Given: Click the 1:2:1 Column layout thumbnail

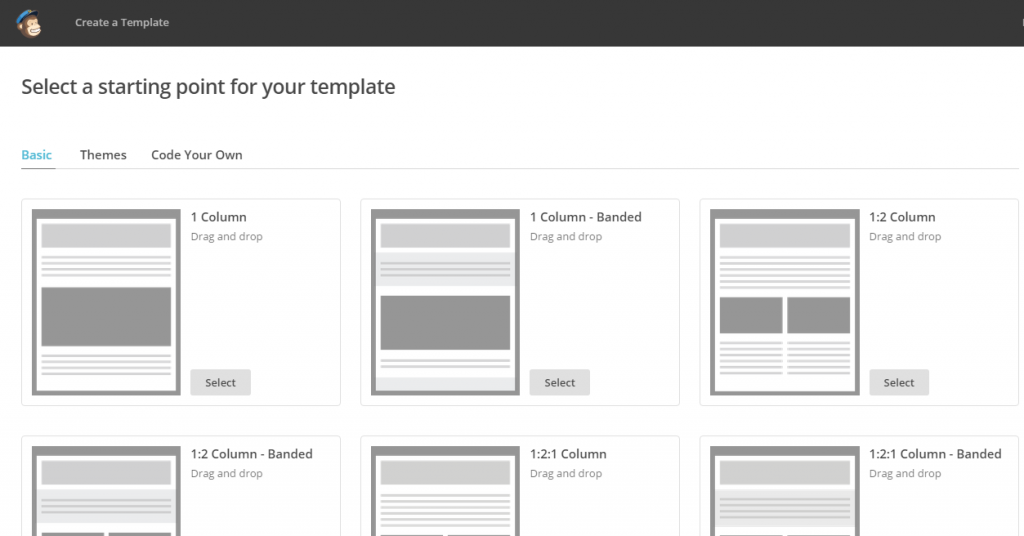Looking at the screenshot, I should tap(445, 491).
